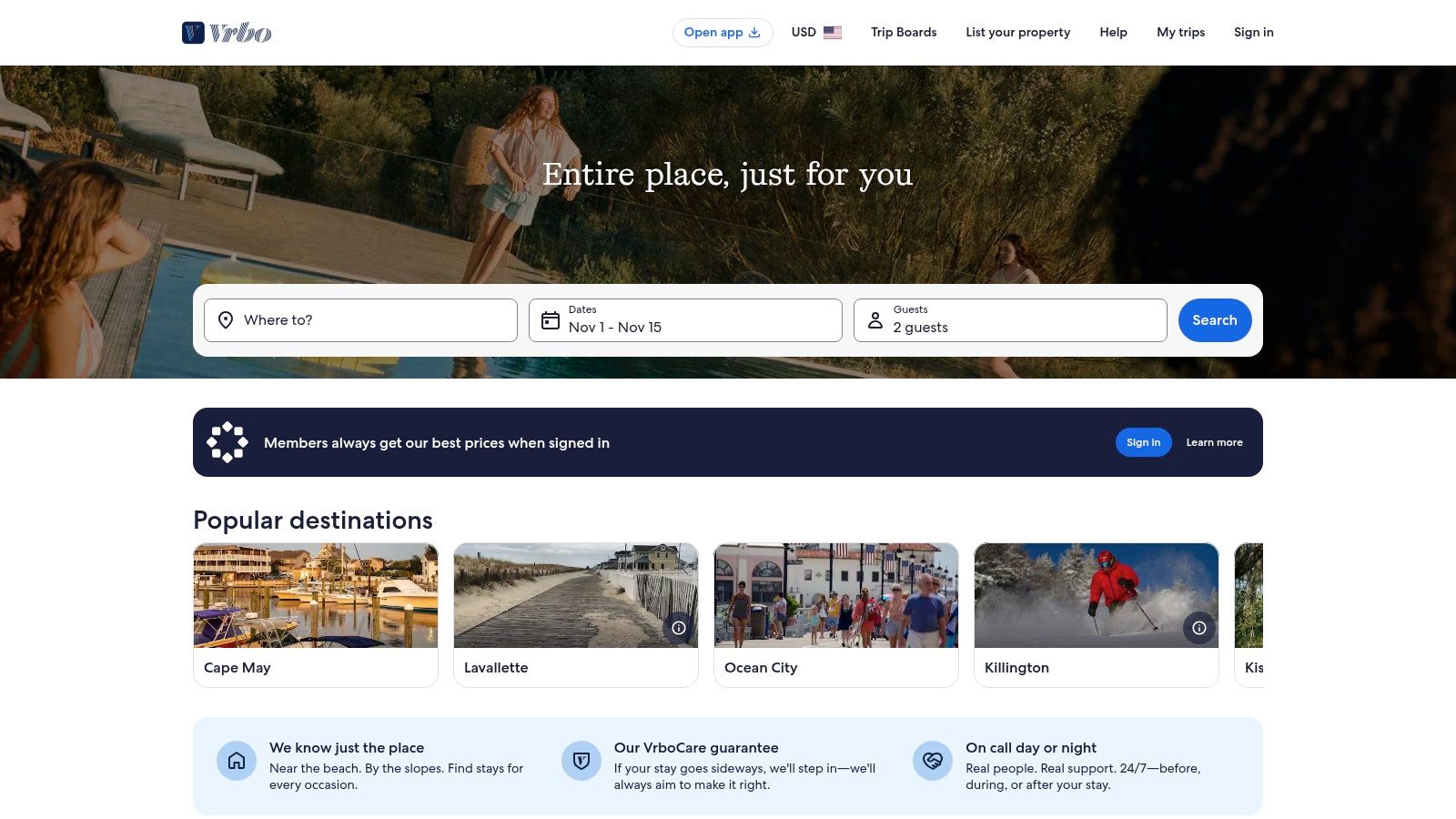Click the location pin icon in search
1456x819 pixels.
coord(226,320)
